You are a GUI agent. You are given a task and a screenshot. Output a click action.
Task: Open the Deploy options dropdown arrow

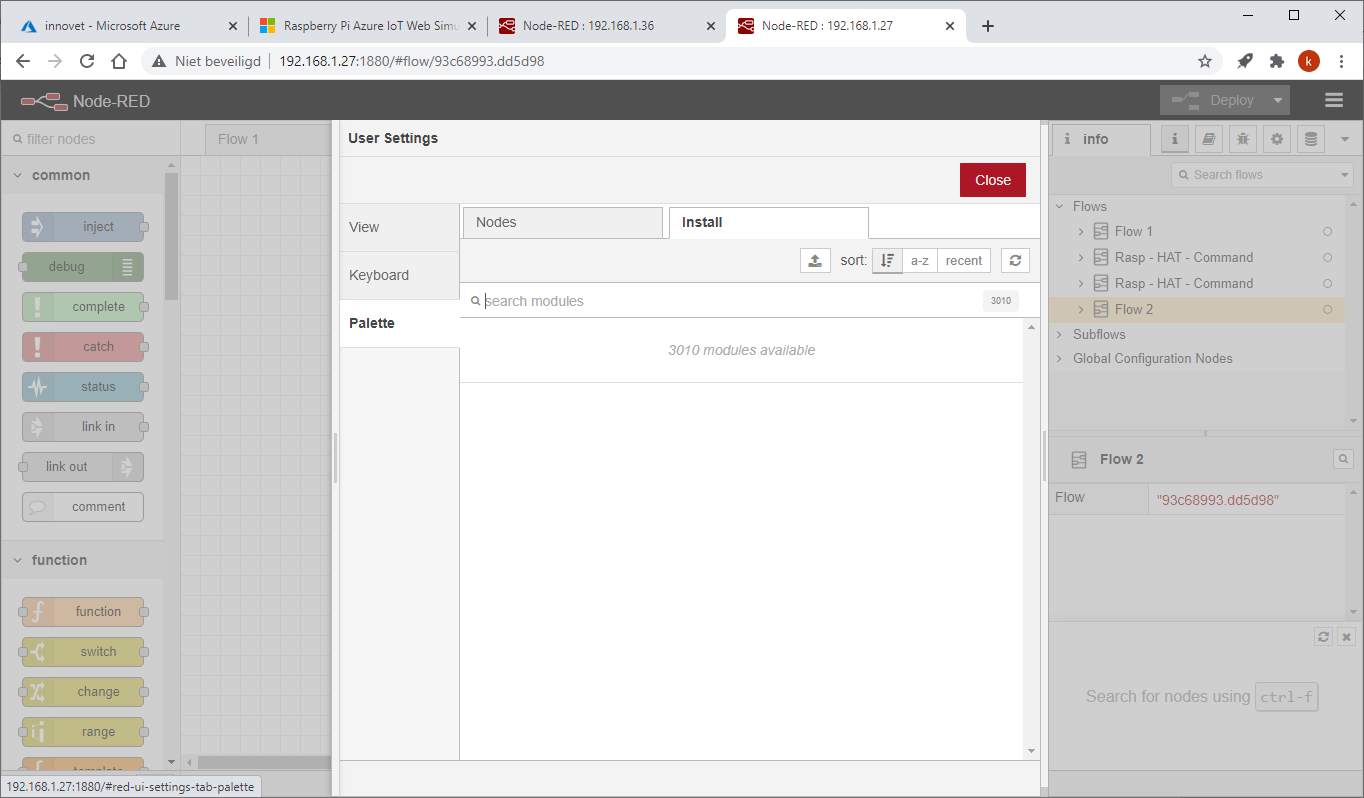(x=1278, y=100)
